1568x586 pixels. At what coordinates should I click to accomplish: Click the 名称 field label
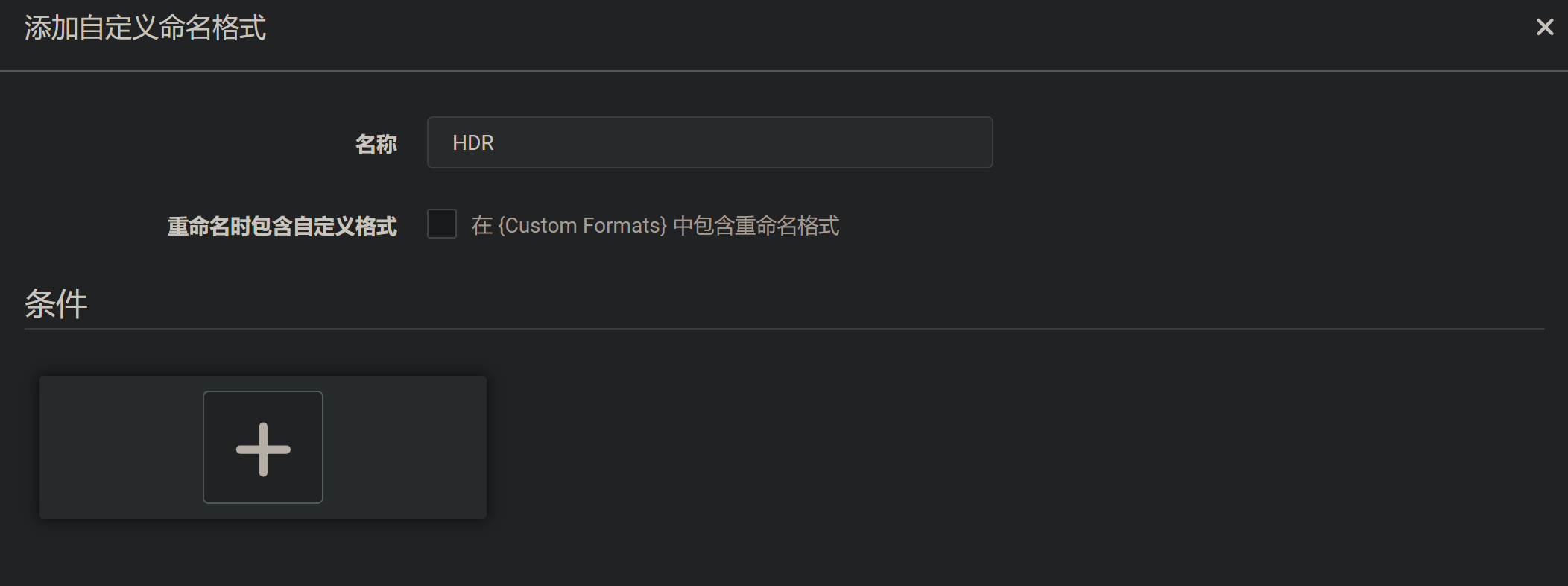coord(376,144)
